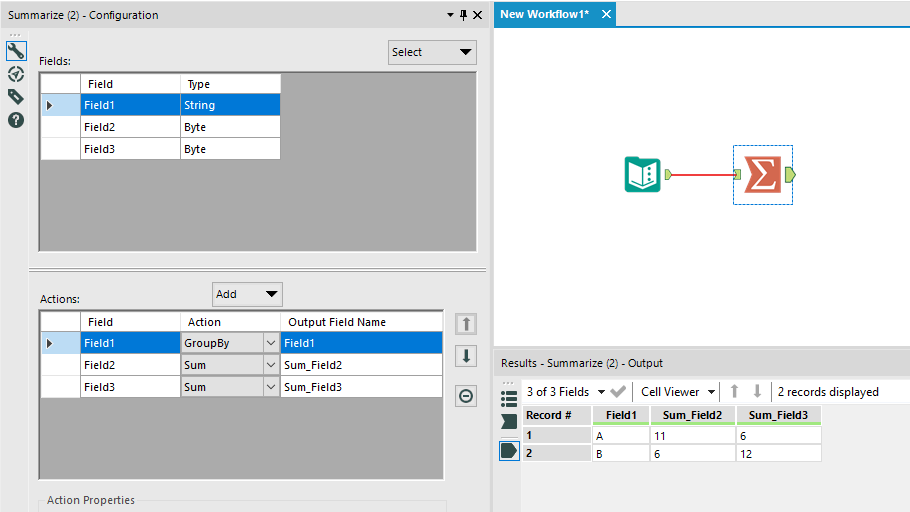
Task: Select the Text Input tool on canvas
Action: tap(642, 174)
